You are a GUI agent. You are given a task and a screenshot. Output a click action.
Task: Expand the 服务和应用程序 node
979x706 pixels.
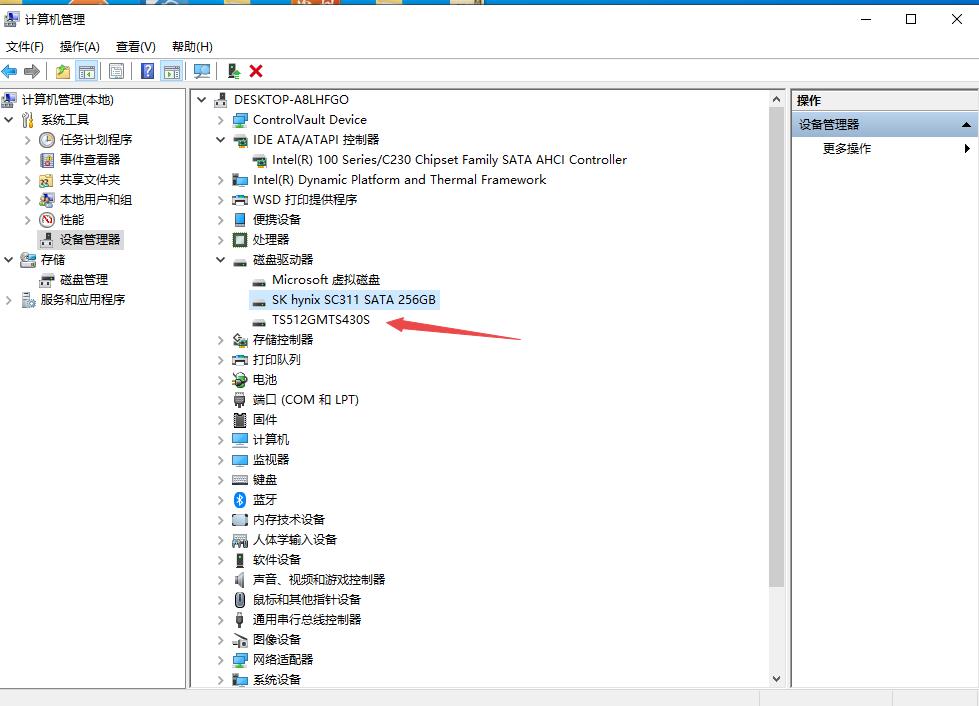tap(9, 300)
